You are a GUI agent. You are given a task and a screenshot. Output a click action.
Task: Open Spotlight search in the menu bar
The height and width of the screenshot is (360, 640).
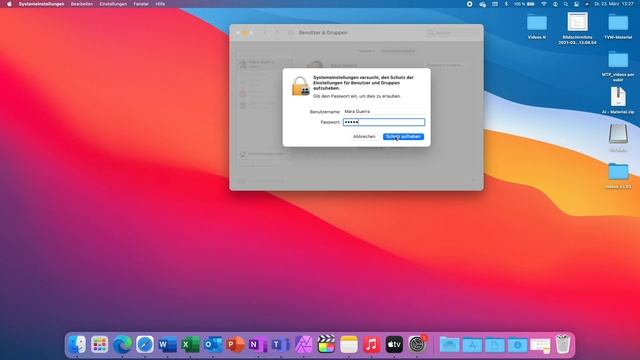point(566,4)
